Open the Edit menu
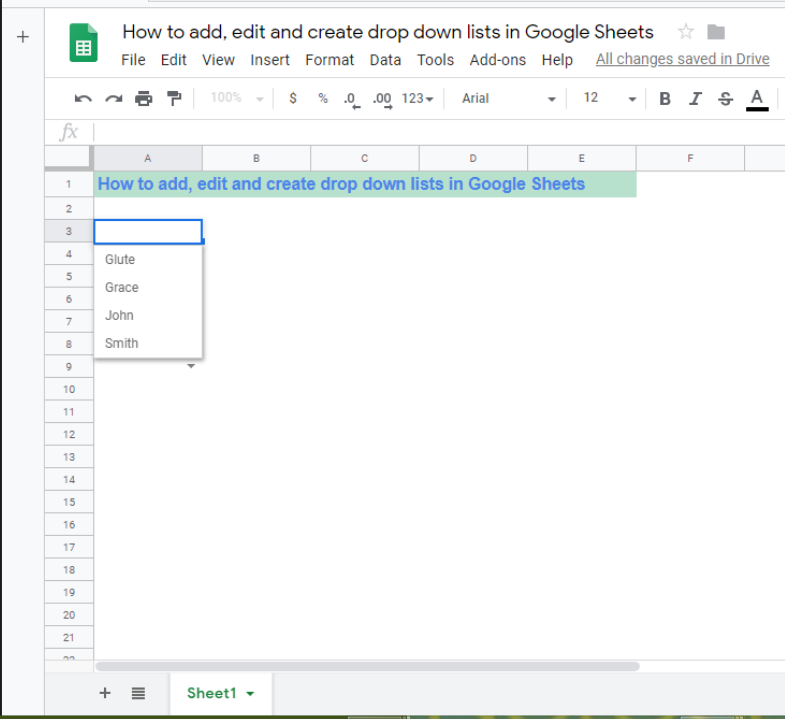Viewport: 791px width, 721px height. coord(174,60)
